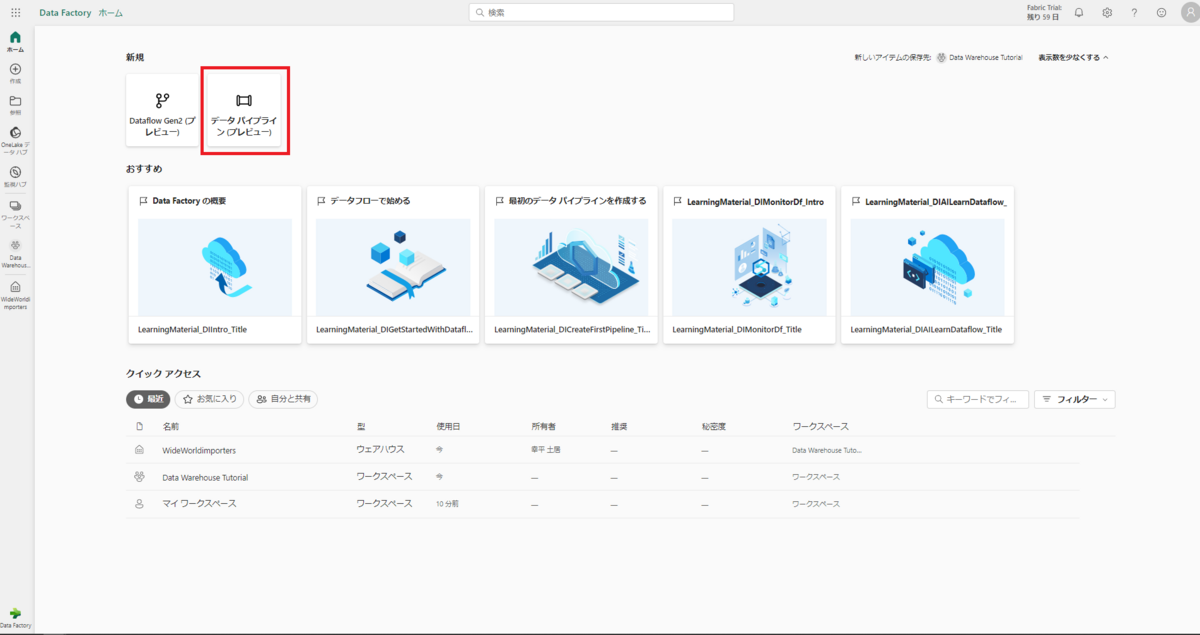Viewport: 1200px width, 635px height.
Task: Click the データ パイプライン pipeline icon
Action: point(244,100)
